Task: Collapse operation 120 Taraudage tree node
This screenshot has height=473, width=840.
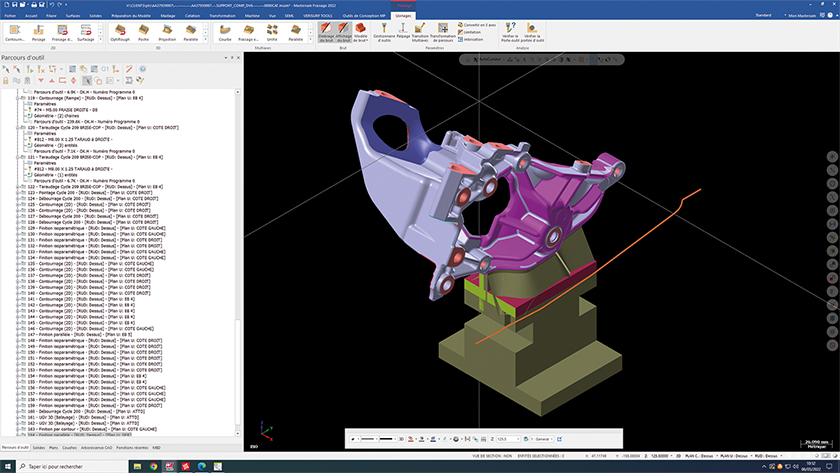Action: 17,128
